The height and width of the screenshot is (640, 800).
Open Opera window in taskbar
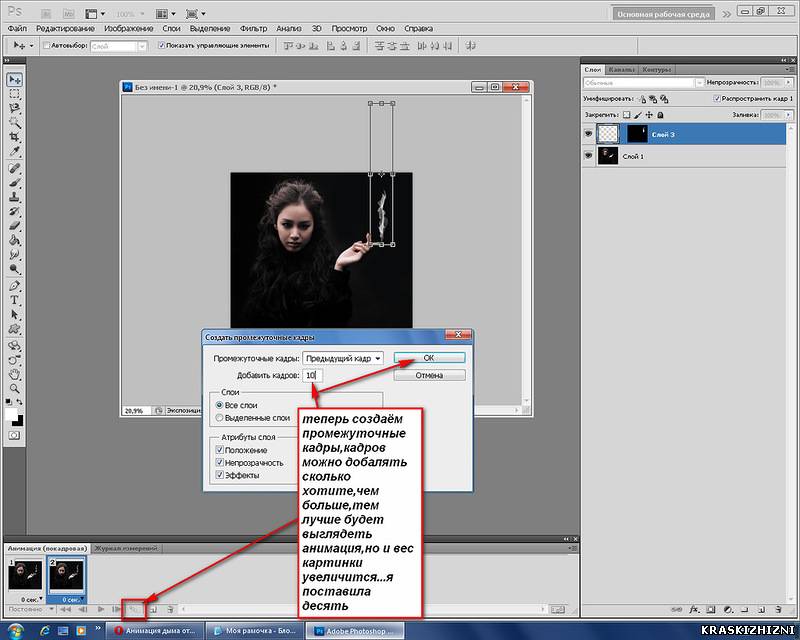156,631
